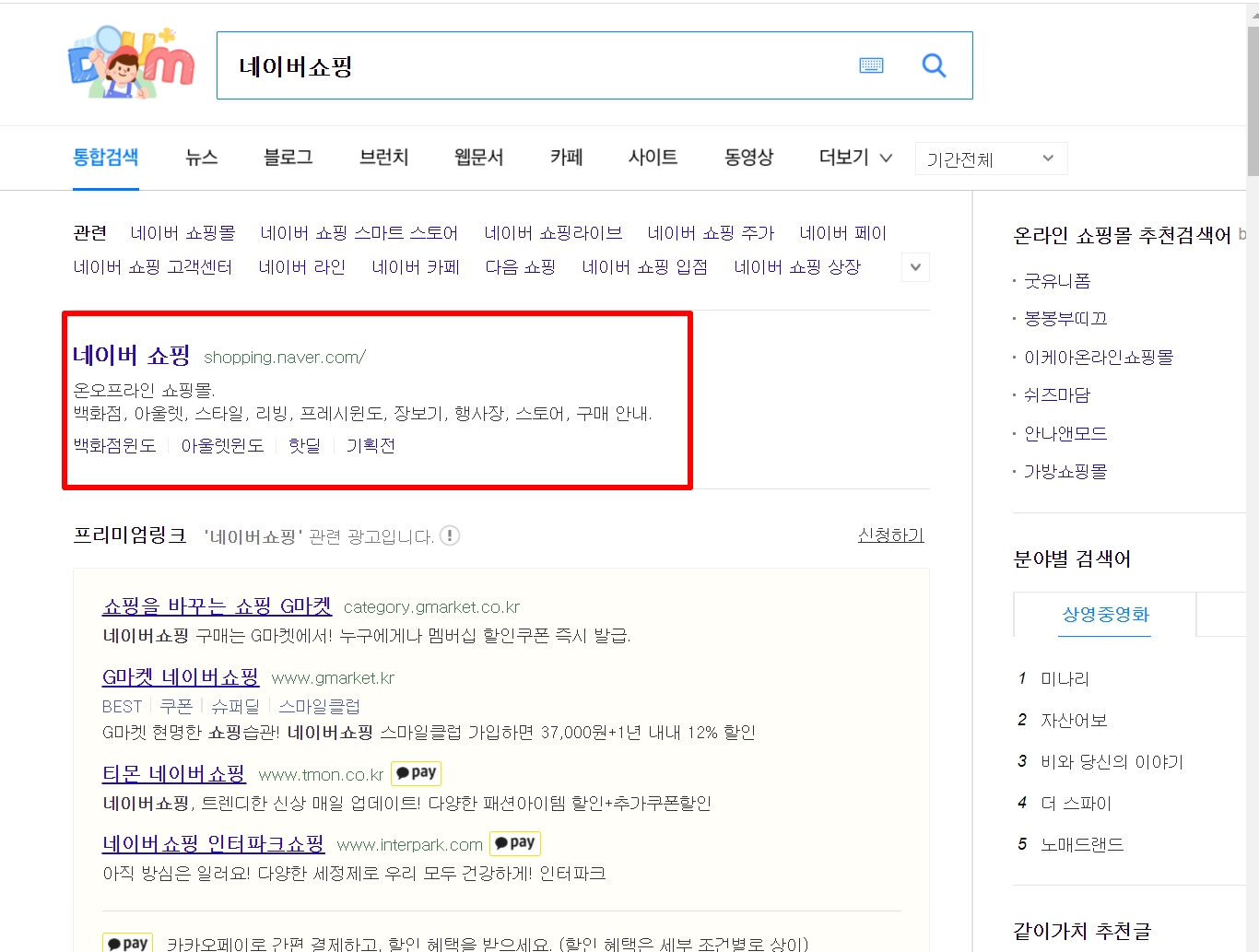Click related term 네이버 쇼핑라이브

pos(553,233)
